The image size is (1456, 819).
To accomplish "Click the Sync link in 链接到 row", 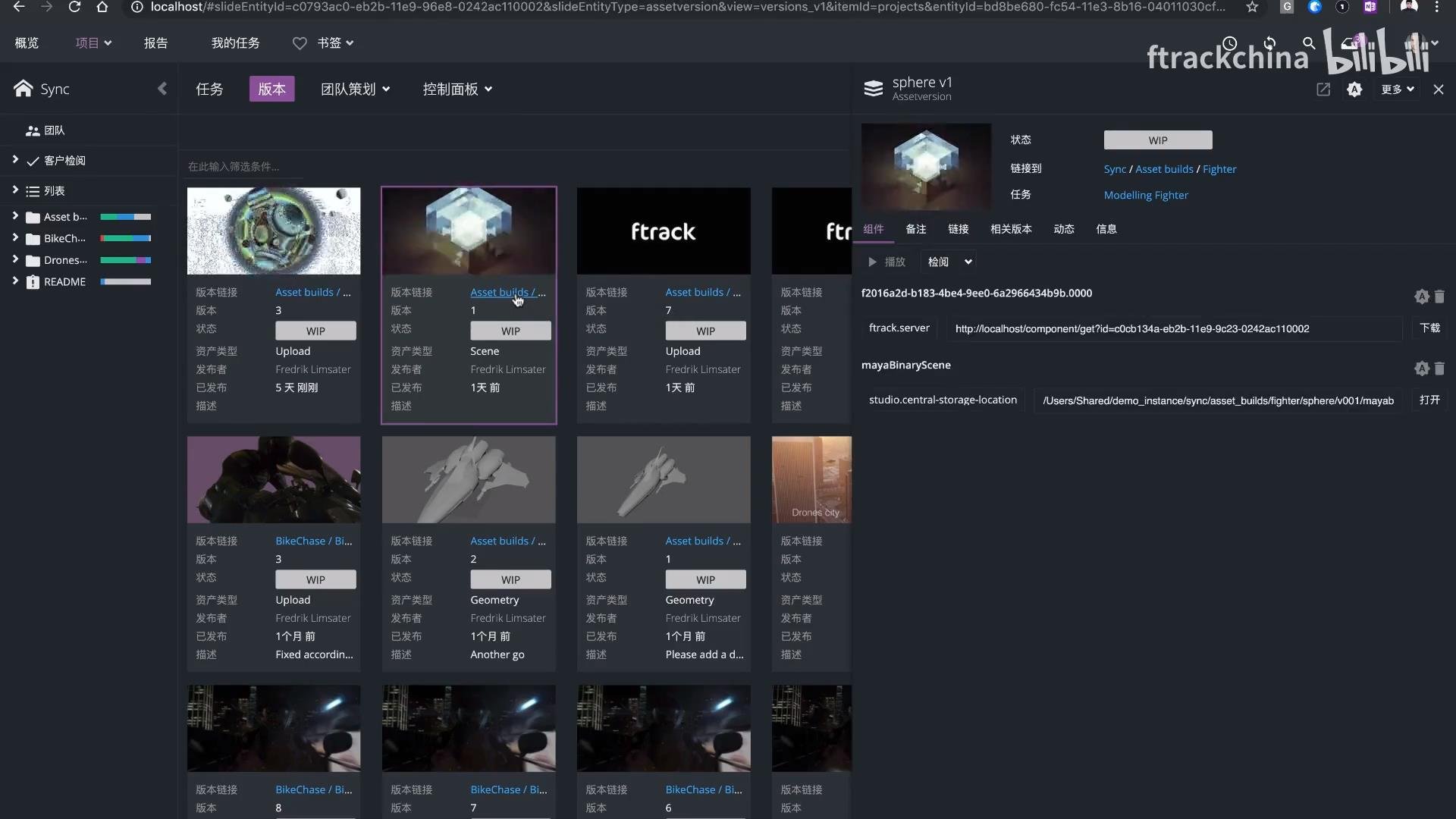I will pyautogui.click(x=1114, y=169).
